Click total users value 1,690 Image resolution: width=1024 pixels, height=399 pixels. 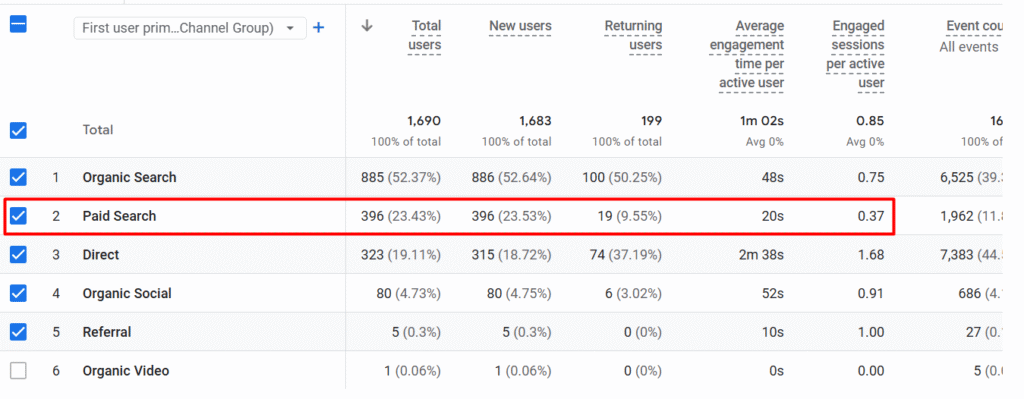coord(424,121)
